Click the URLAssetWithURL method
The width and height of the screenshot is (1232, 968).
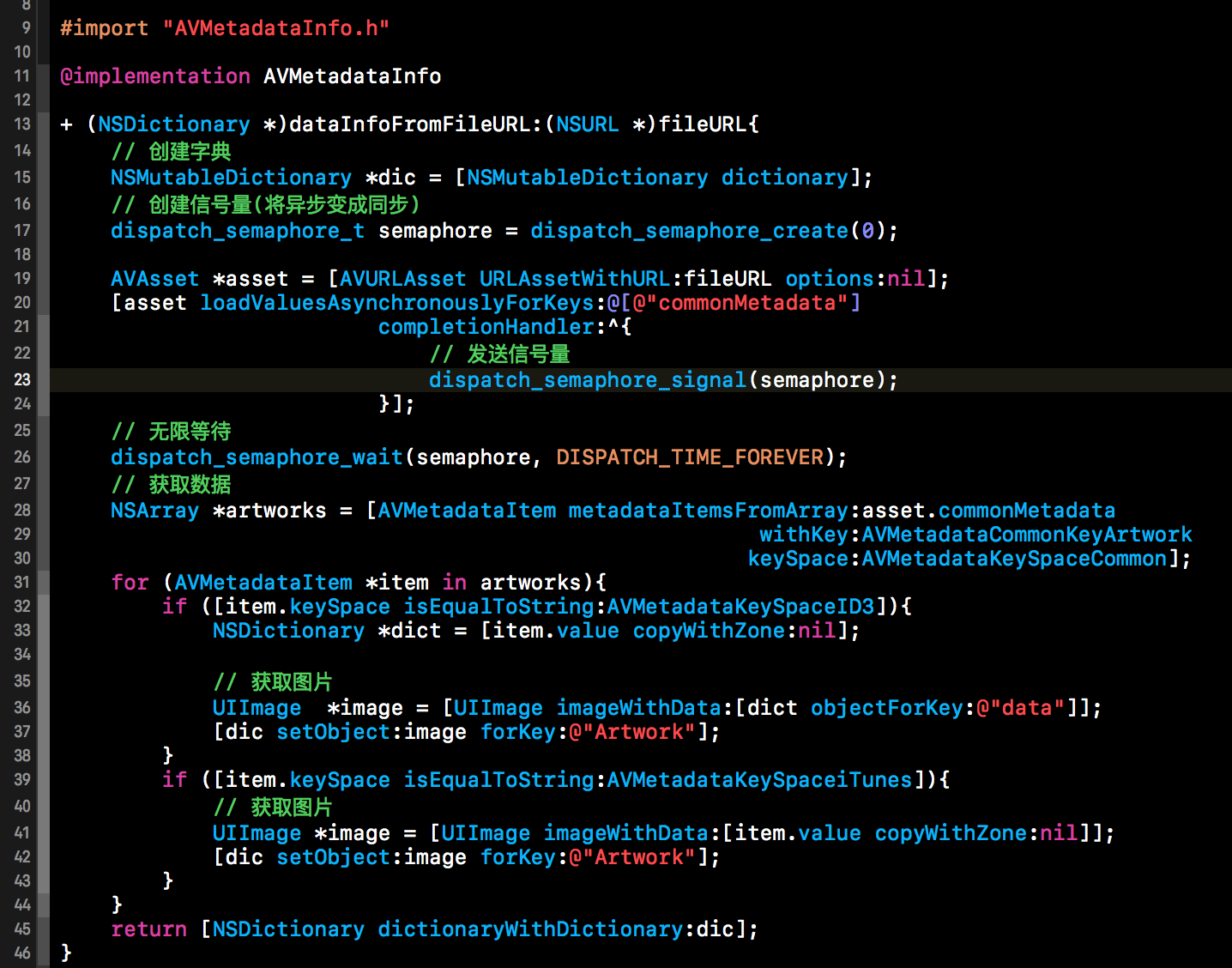pos(575,279)
